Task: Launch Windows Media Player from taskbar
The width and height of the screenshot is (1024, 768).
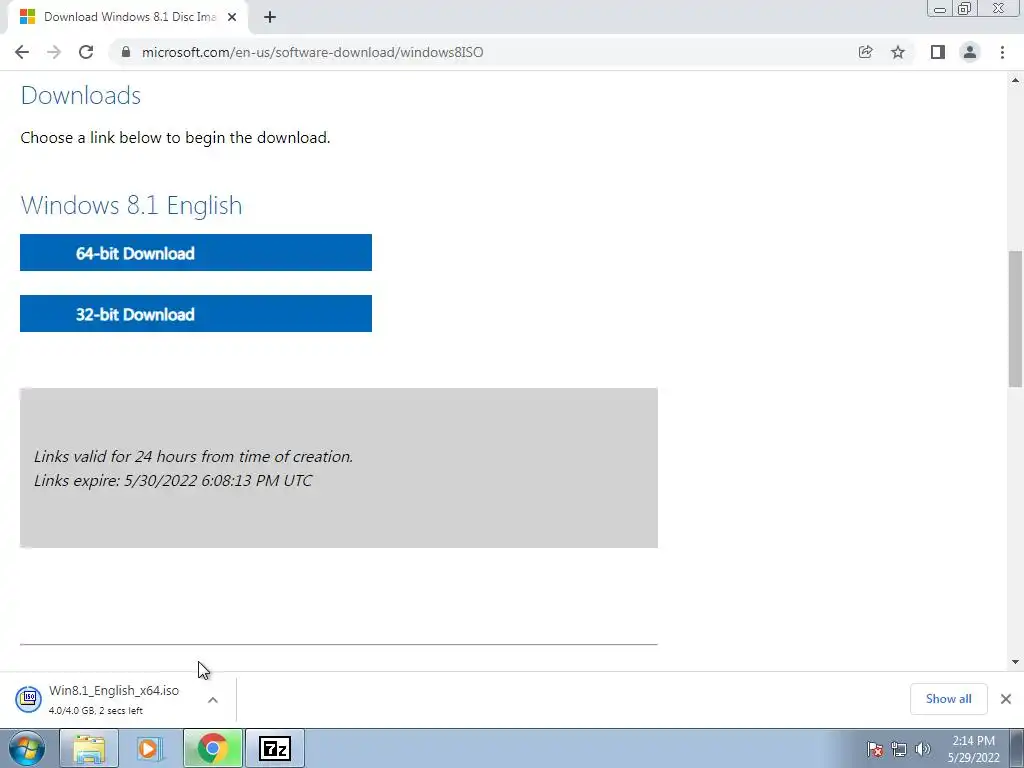Action: tap(150, 748)
